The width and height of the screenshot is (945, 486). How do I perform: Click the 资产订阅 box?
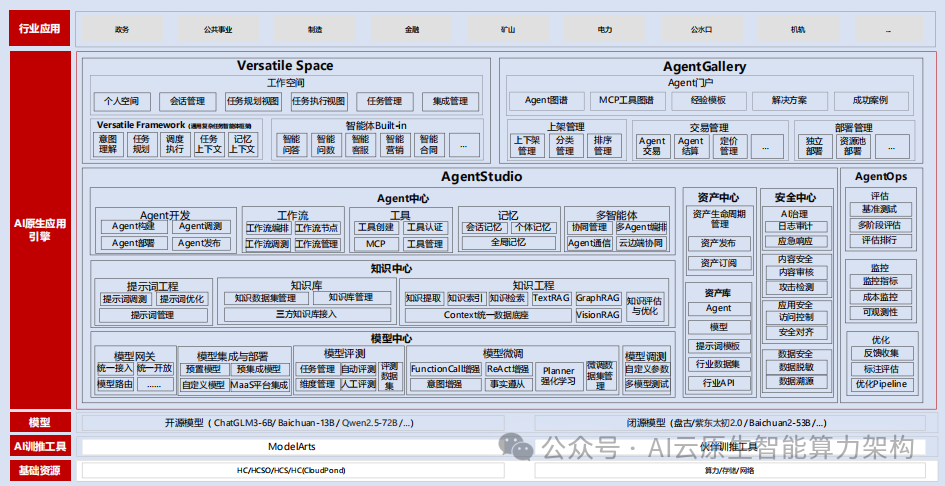click(x=718, y=263)
